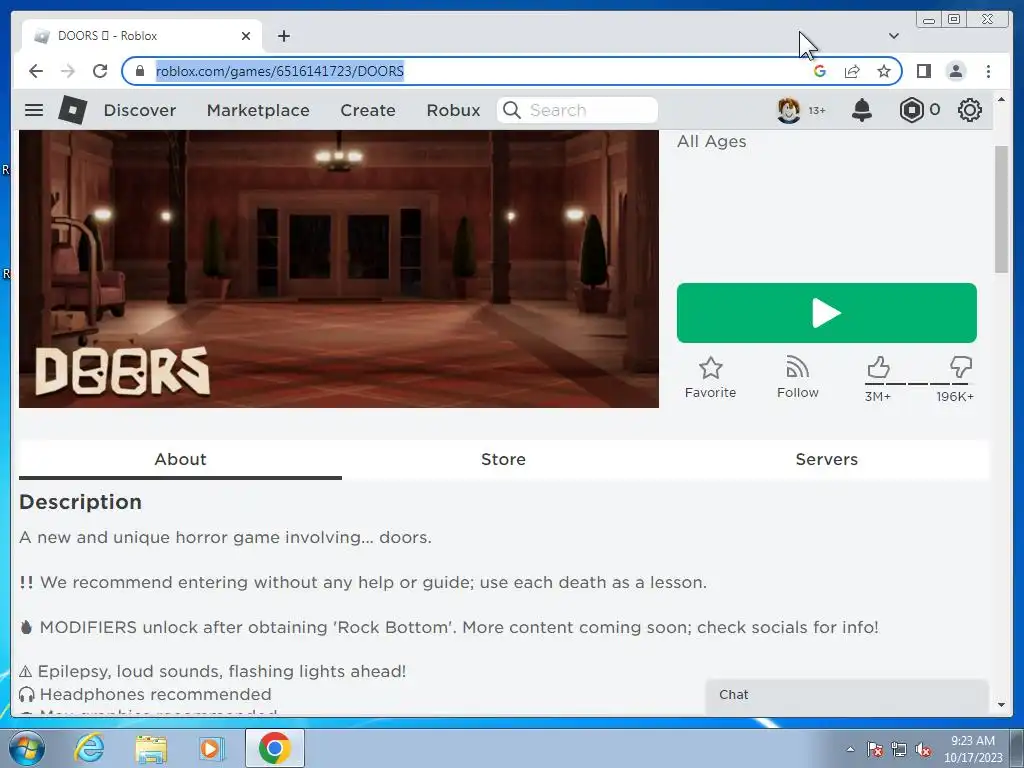Open Chrome side panel
Image resolution: width=1024 pixels, height=768 pixels.
coord(923,71)
